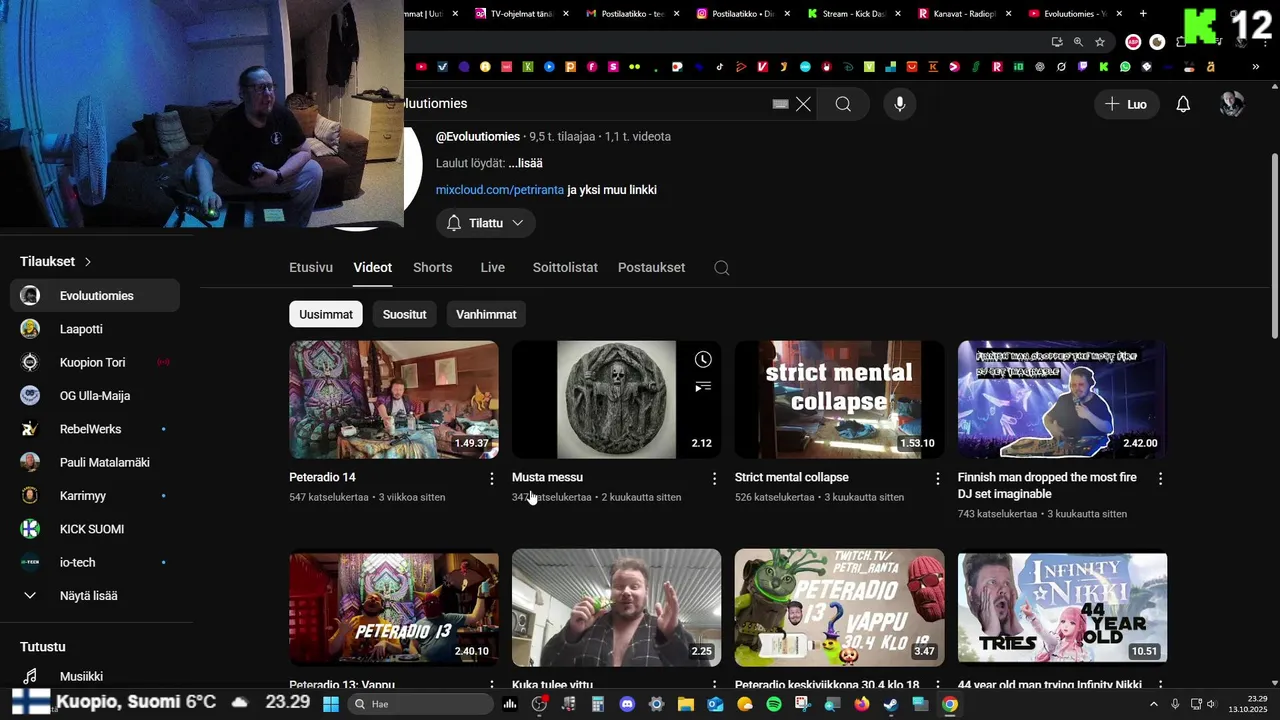This screenshot has width=1280, height=720.
Task: Open the Soittolistat channel tab
Action: tap(565, 268)
